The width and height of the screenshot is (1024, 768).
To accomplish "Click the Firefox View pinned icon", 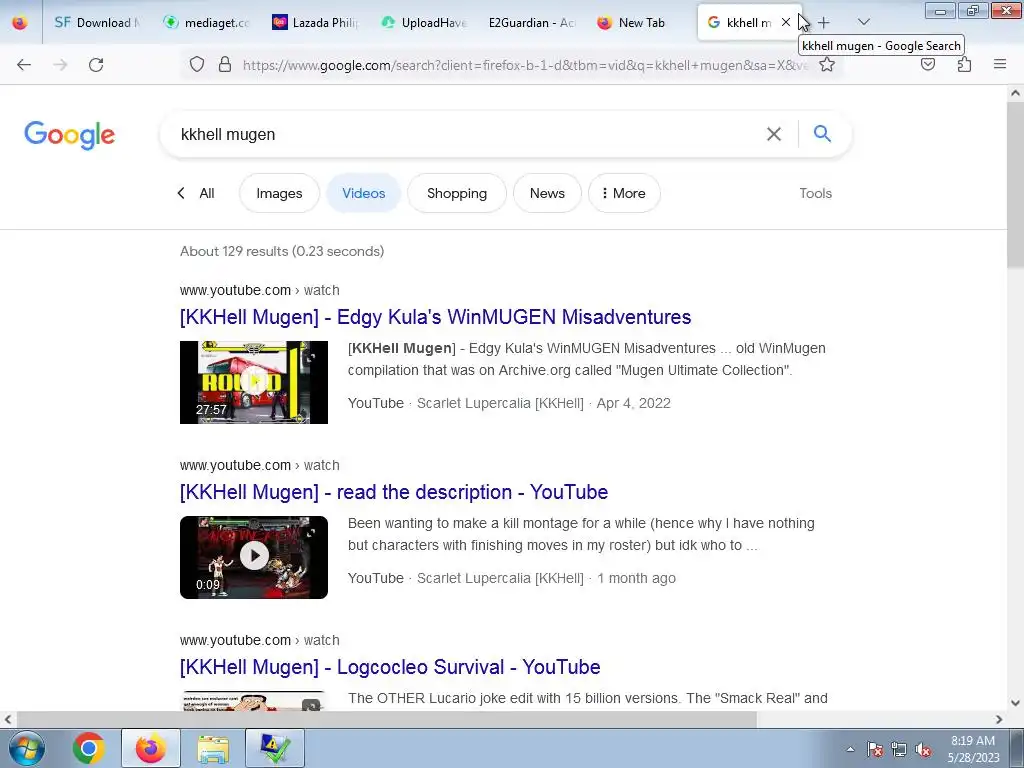I will click(x=20, y=23).
